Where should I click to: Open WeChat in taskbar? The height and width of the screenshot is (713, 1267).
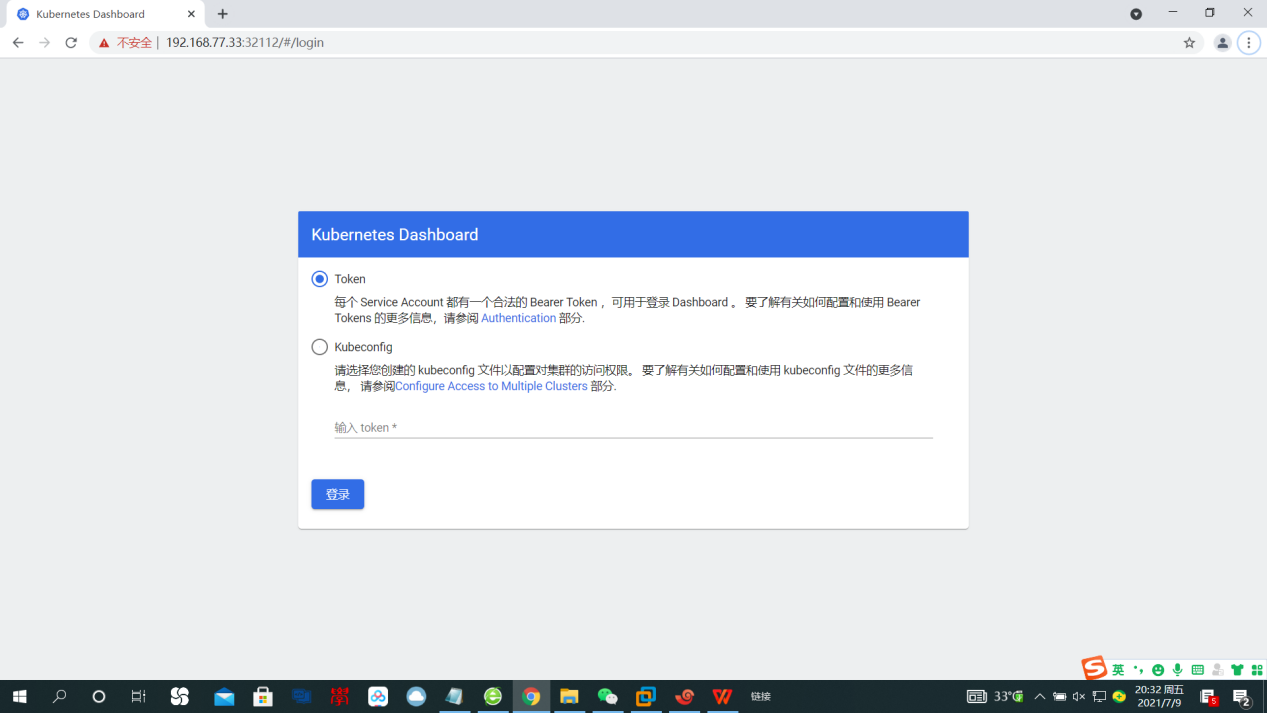607,696
